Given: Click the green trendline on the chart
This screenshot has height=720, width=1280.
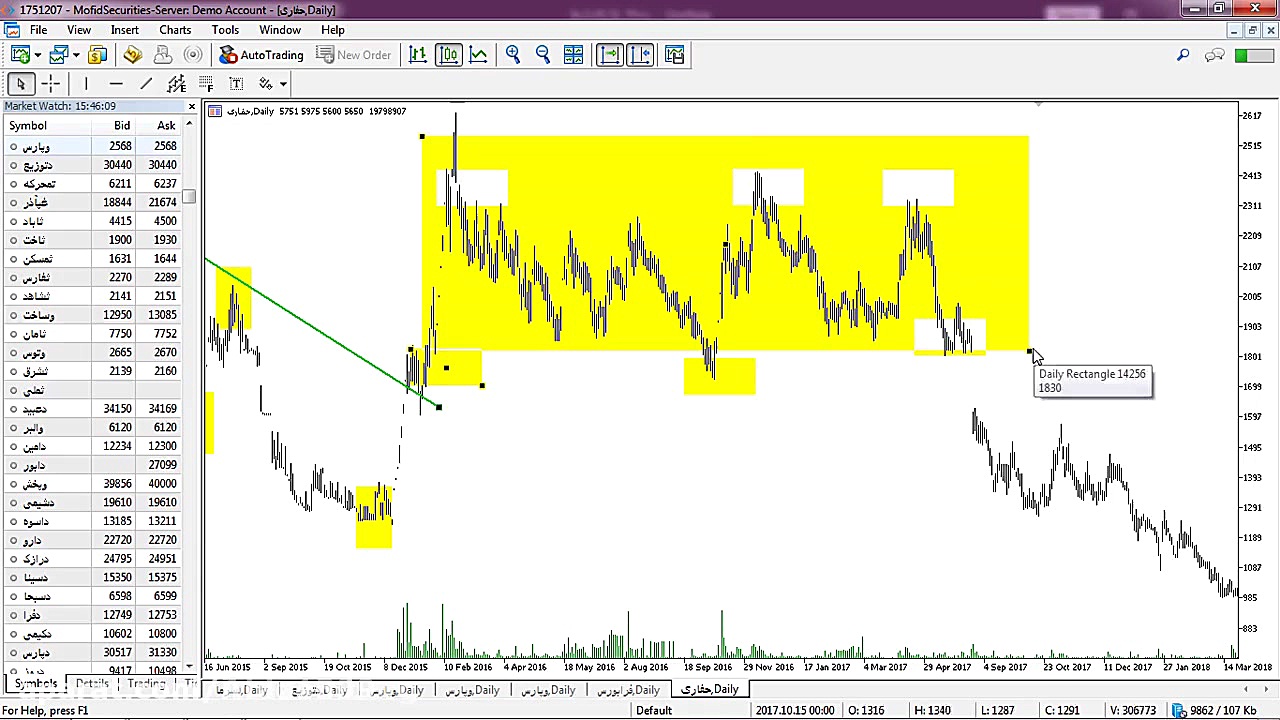Looking at the screenshot, I should point(320,331).
